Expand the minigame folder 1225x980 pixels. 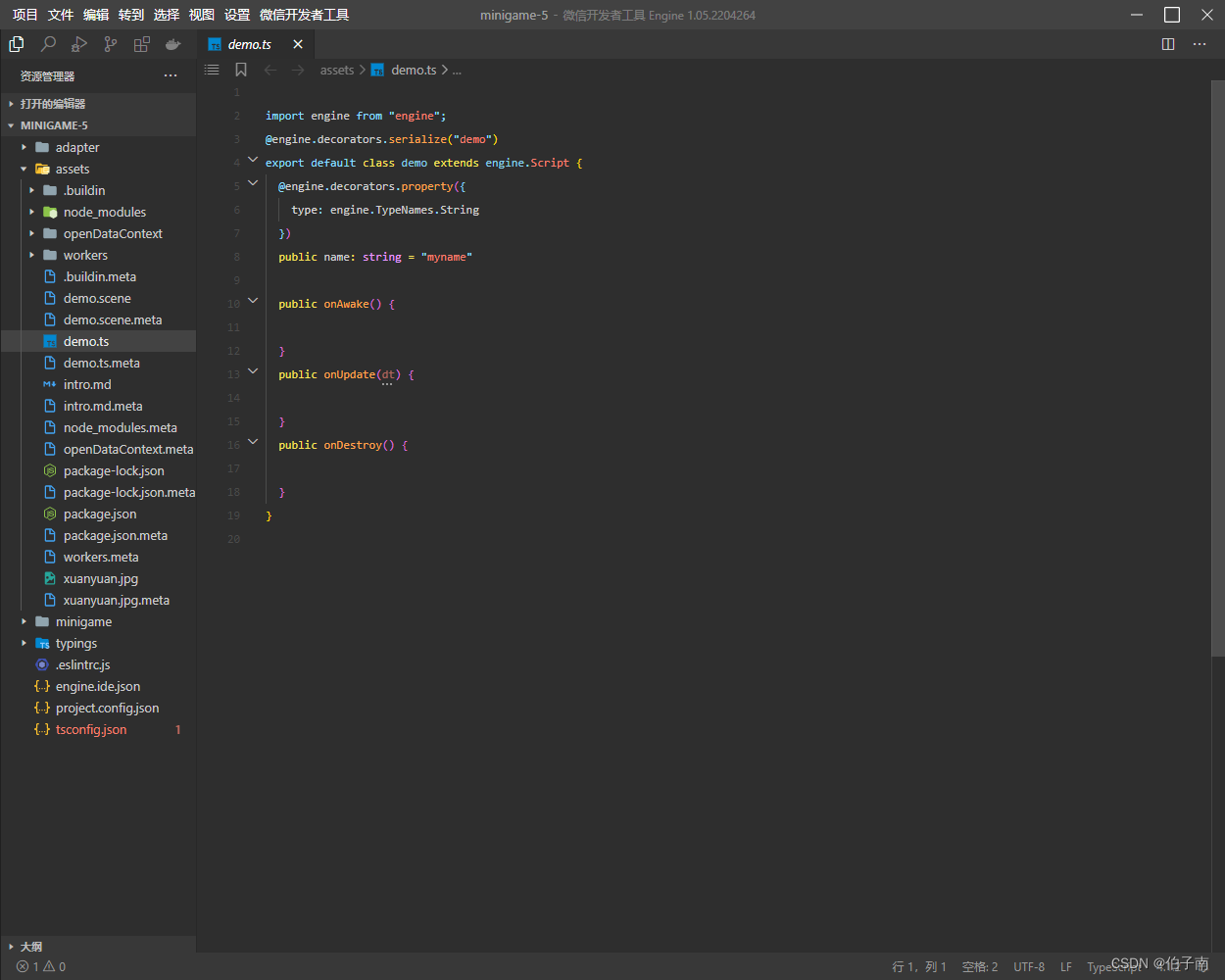[x=24, y=621]
